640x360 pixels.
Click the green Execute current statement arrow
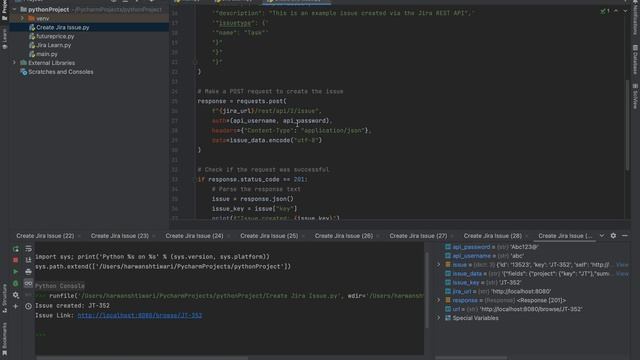(16, 271)
